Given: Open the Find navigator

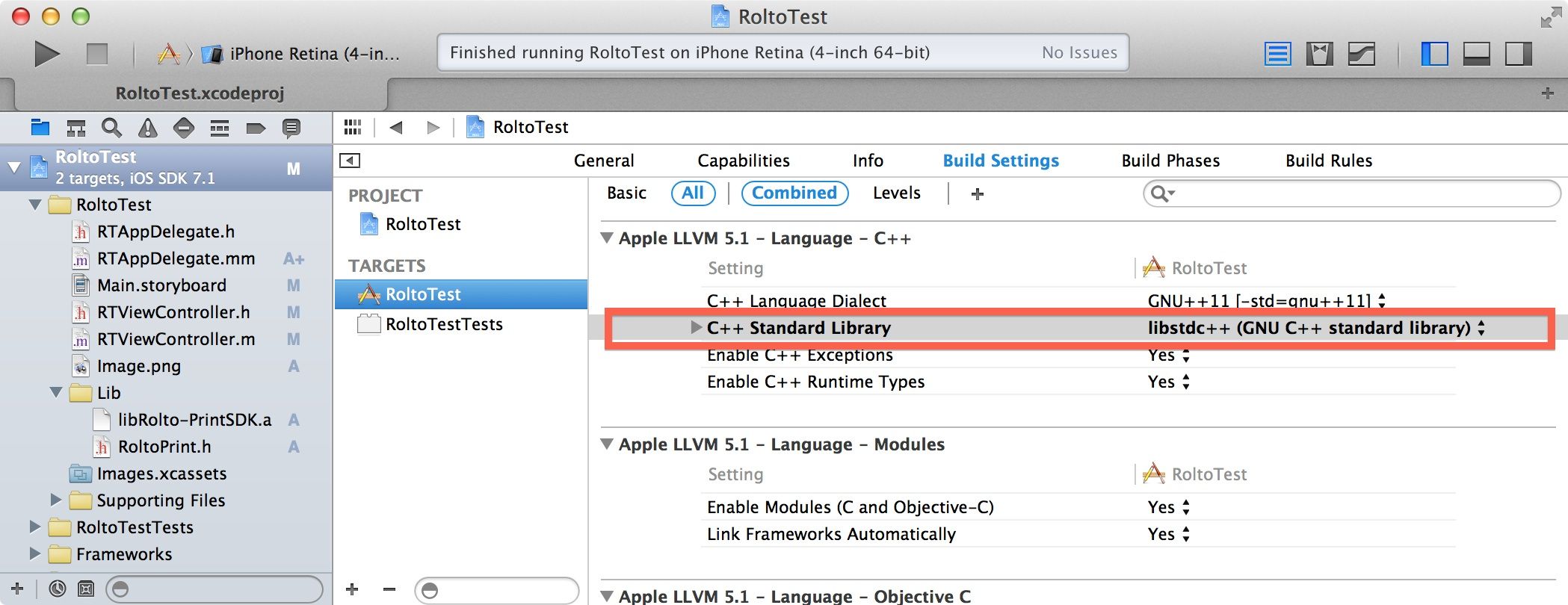Looking at the screenshot, I should [112, 128].
